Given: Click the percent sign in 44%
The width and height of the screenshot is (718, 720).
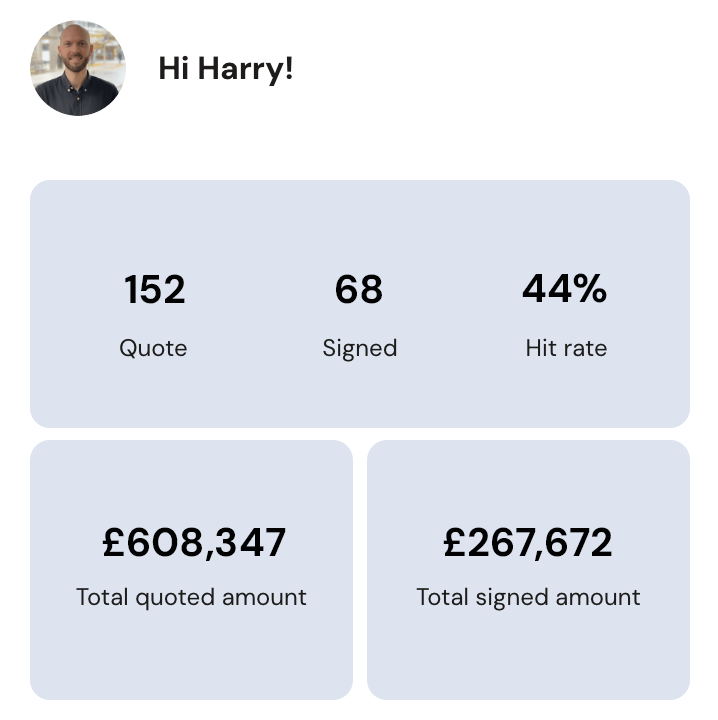Looking at the screenshot, I should [590, 290].
